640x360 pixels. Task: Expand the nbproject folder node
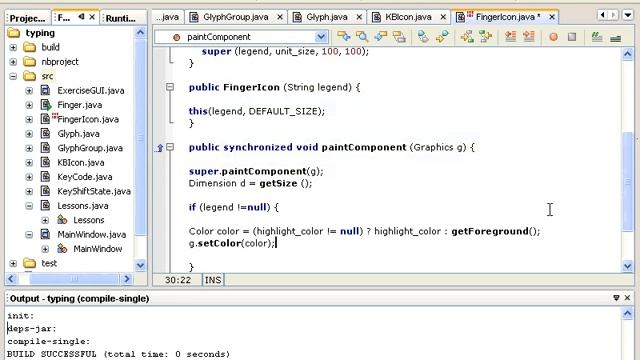13,62
